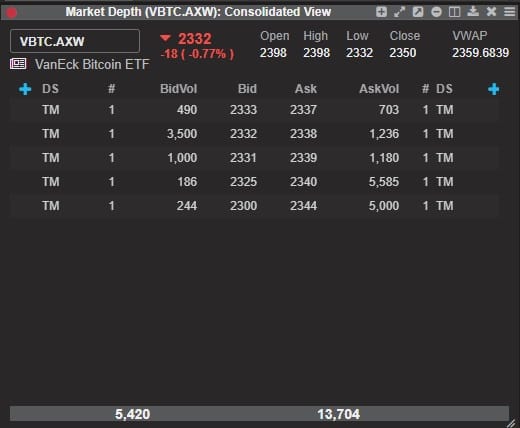Pop out the widget with the arrow-in-box icon
The width and height of the screenshot is (520, 428).
[418, 12]
